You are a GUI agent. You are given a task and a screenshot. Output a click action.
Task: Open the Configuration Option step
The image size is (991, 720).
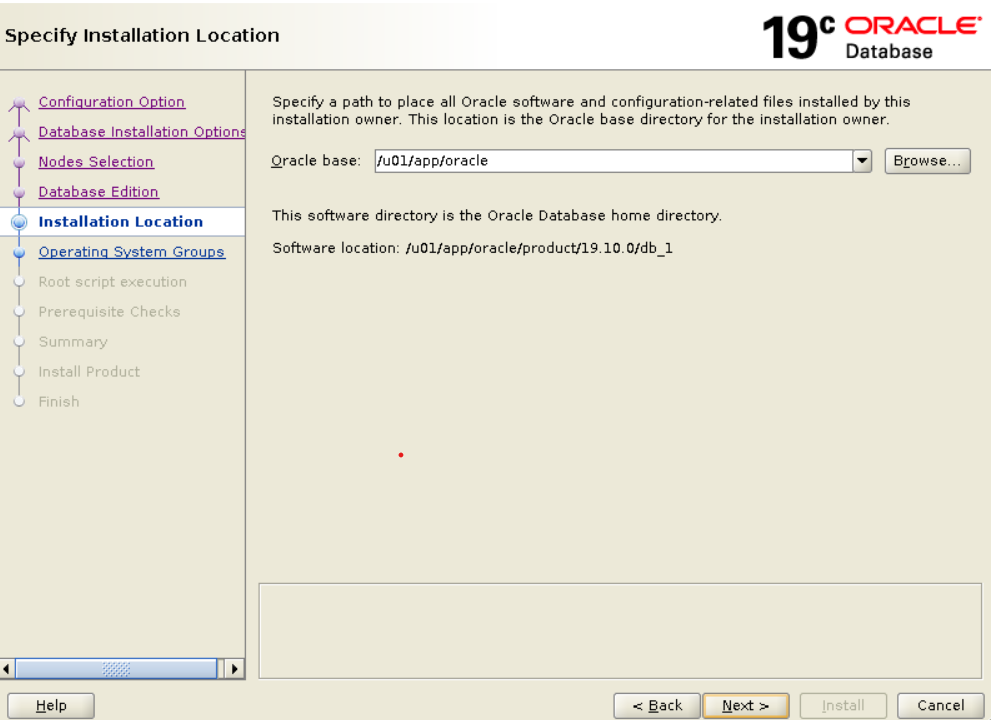tap(112, 102)
